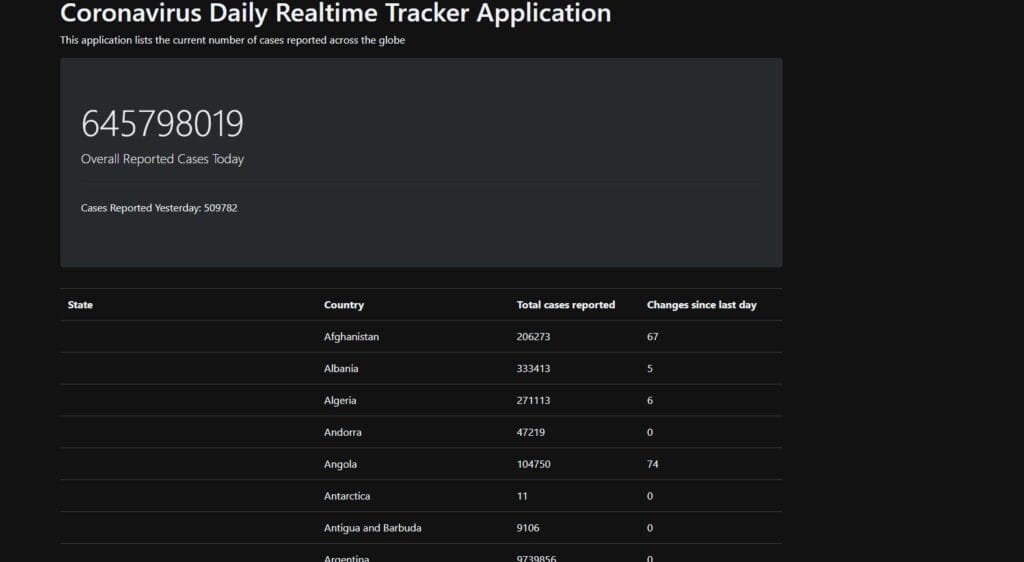Click the State column header
This screenshot has width=1024, height=562.
click(x=80, y=305)
